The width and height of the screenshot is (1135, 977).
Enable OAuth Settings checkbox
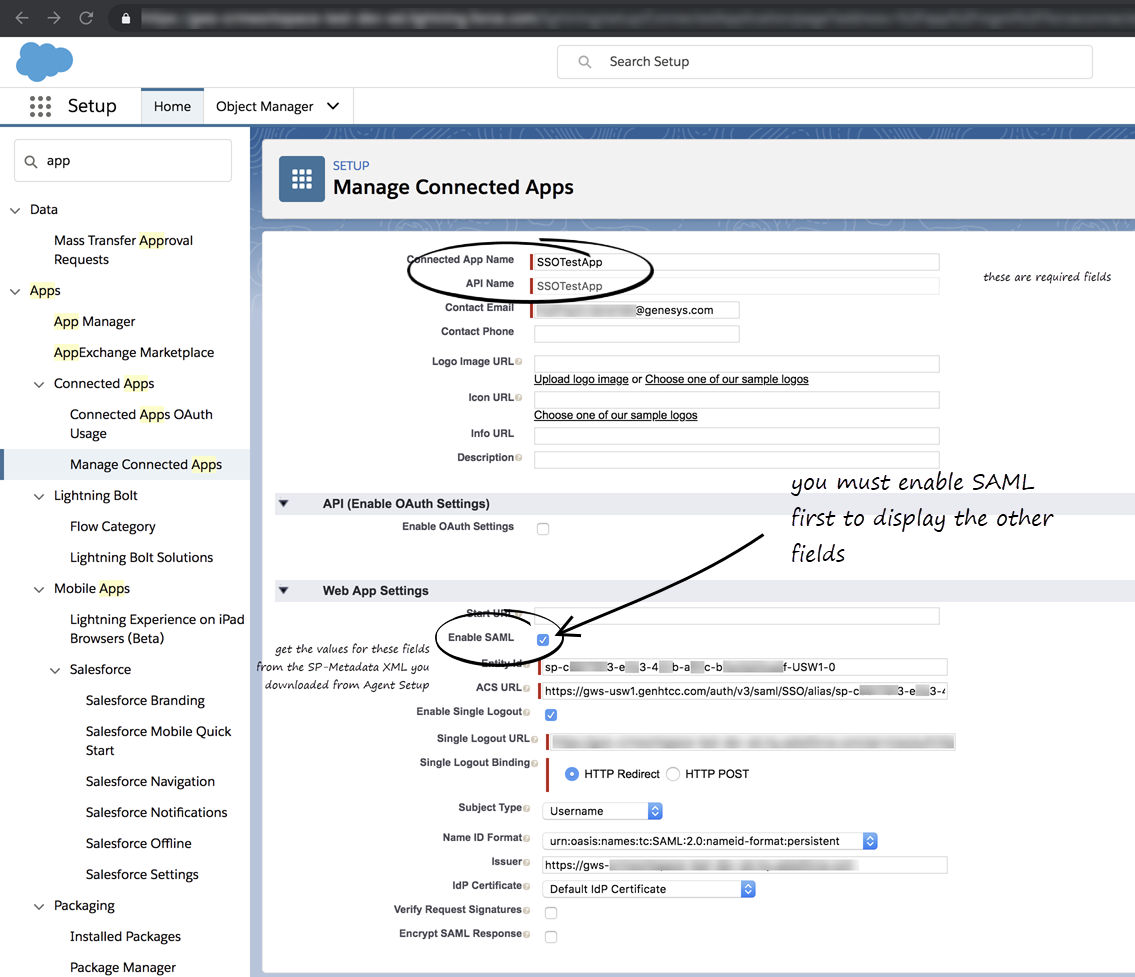point(543,529)
